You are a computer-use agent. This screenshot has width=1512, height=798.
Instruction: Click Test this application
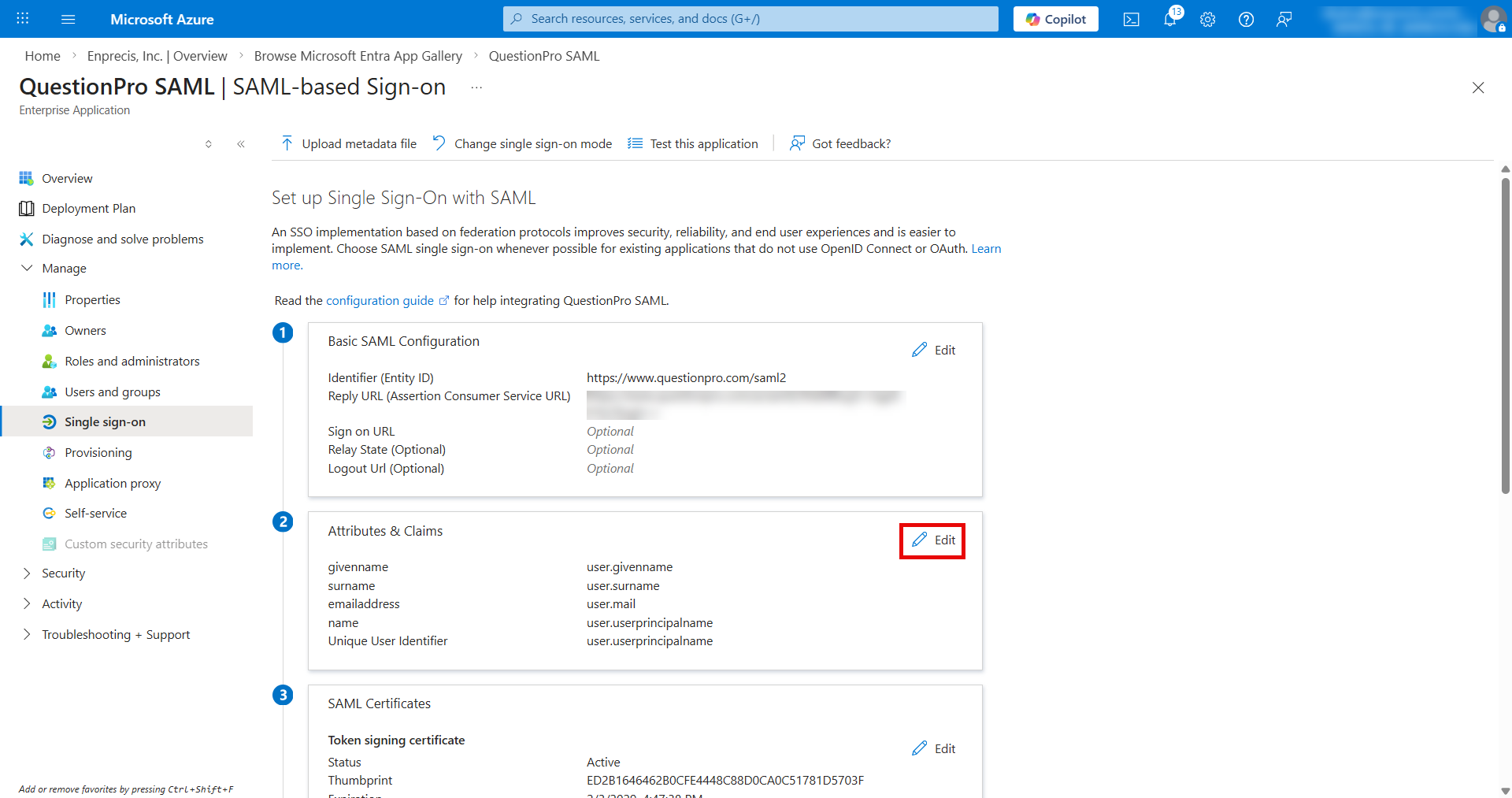click(x=693, y=143)
